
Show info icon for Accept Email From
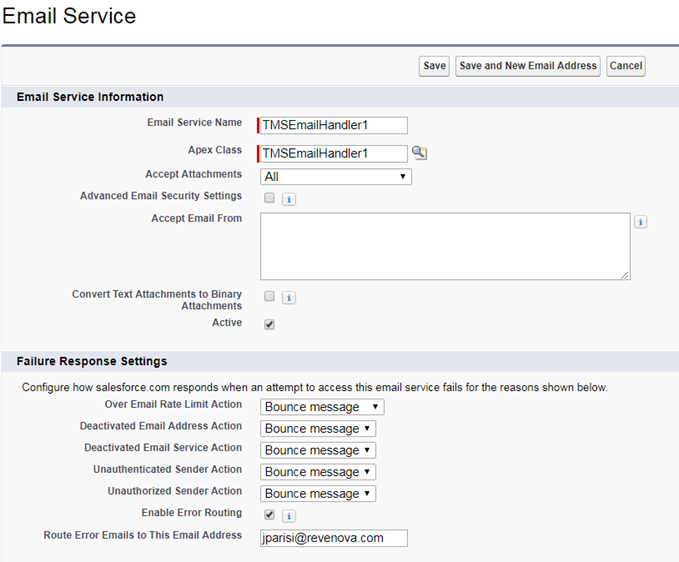[640, 222]
